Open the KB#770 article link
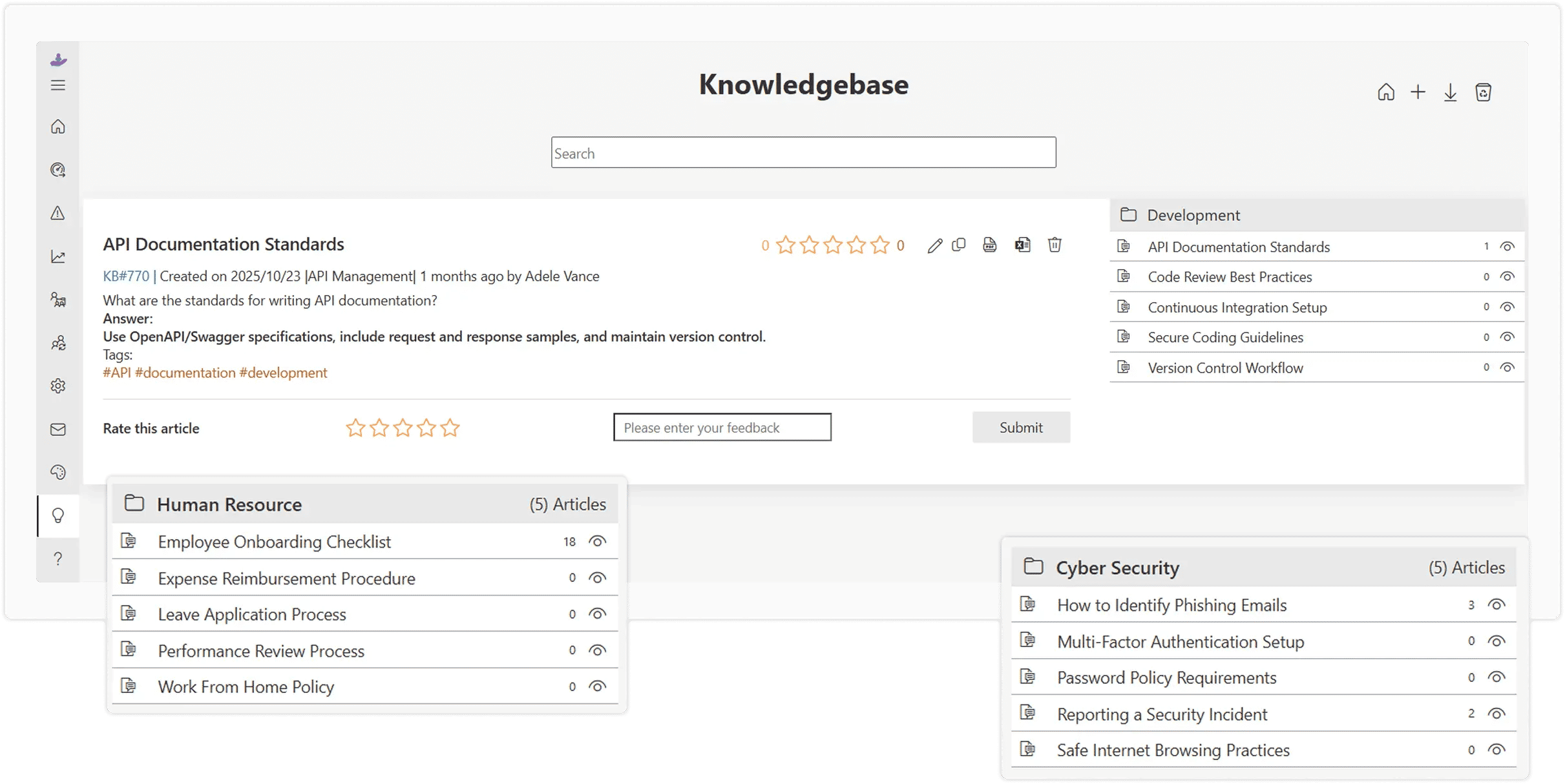Viewport: 1565px width, 784px height. [125, 276]
